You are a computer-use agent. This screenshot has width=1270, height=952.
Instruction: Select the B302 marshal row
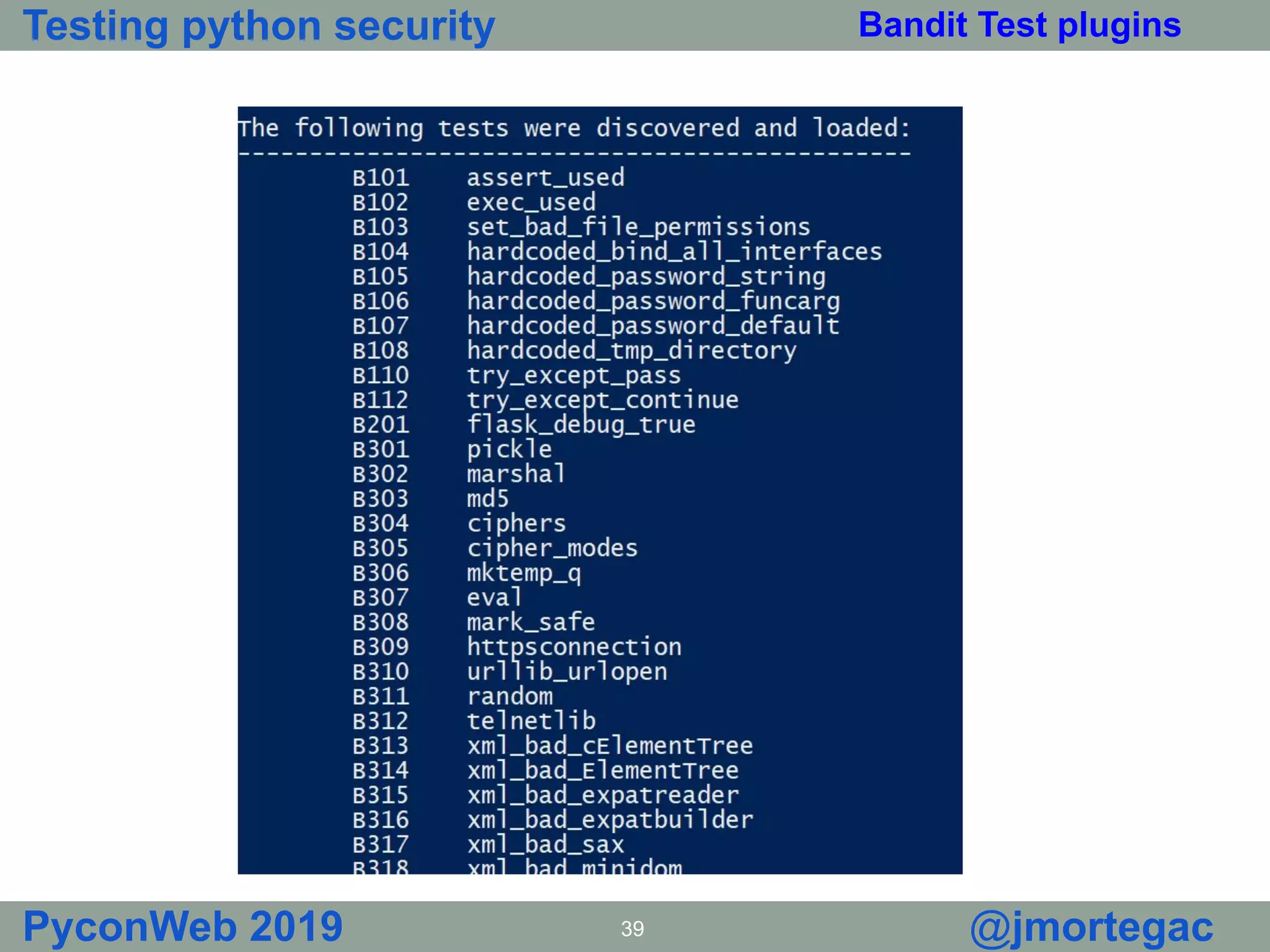click(x=460, y=474)
